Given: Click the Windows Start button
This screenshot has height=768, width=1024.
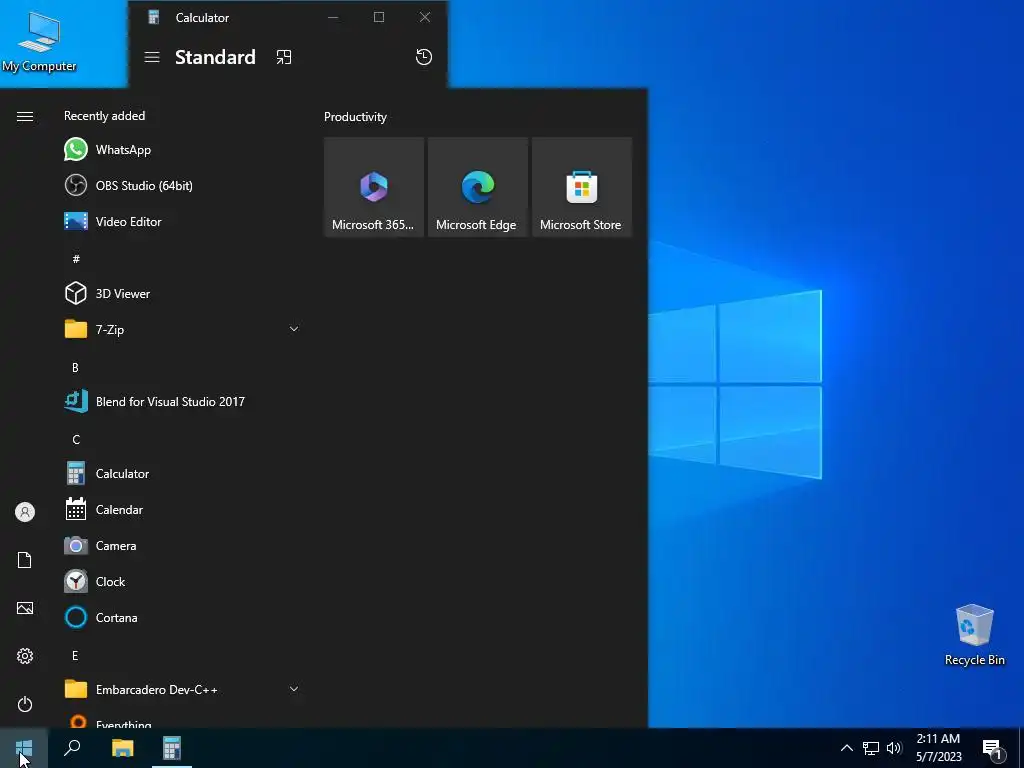Looking at the screenshot, I should click(24, 748).
